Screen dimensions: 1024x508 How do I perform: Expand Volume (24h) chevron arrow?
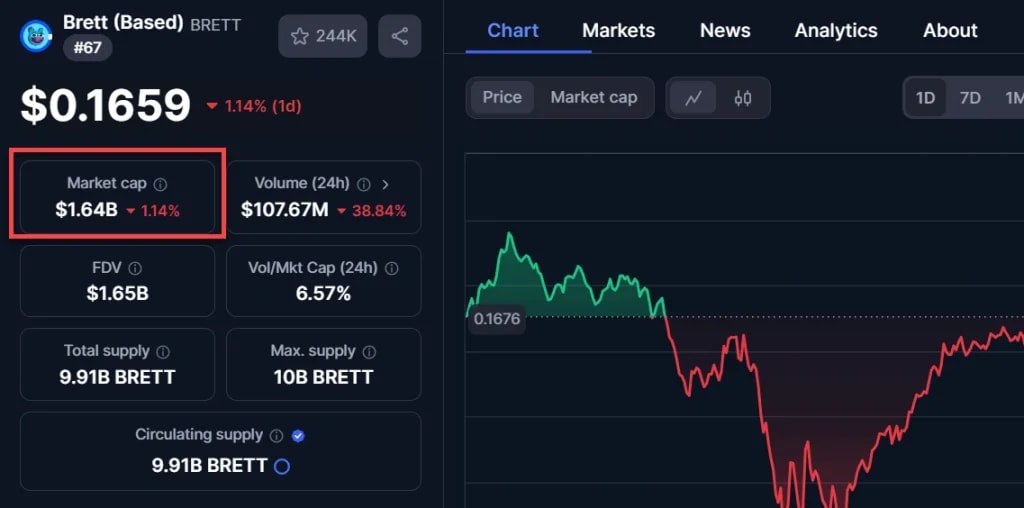[386, 184]
